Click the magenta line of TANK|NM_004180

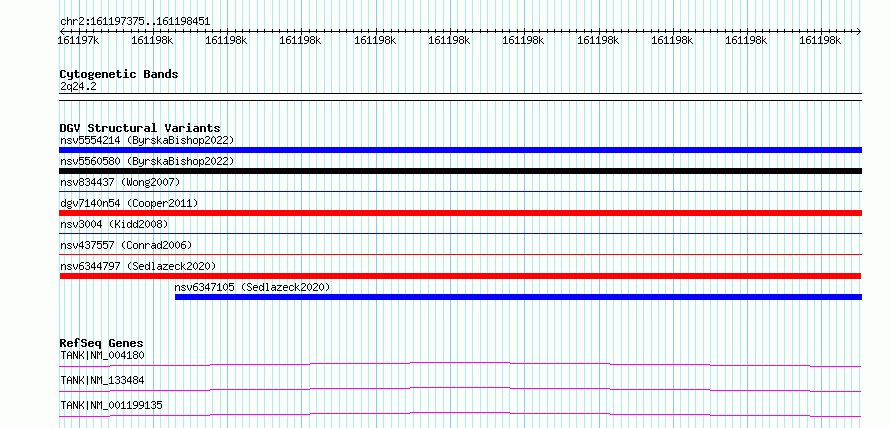coord(460,364)
